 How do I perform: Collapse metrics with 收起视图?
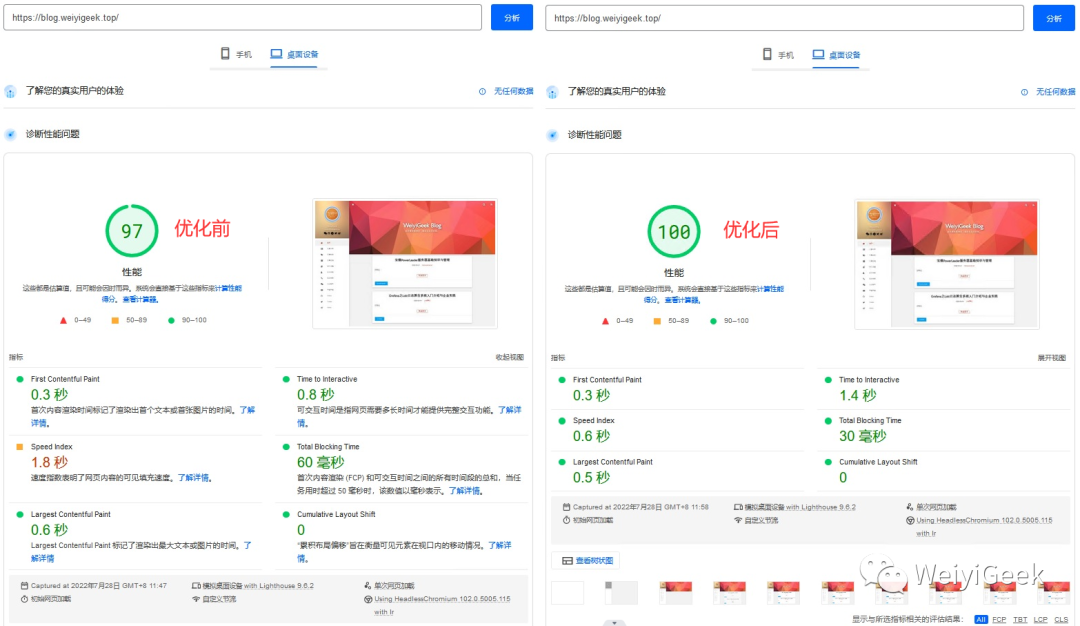click(x=510, y=357)
